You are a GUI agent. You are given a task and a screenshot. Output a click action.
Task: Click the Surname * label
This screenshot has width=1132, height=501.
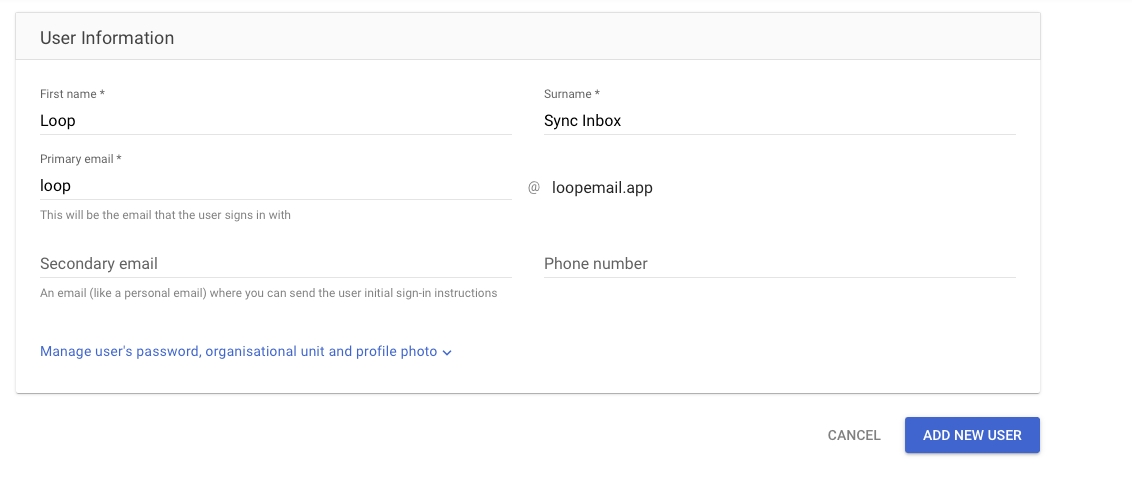pos(572,94)
